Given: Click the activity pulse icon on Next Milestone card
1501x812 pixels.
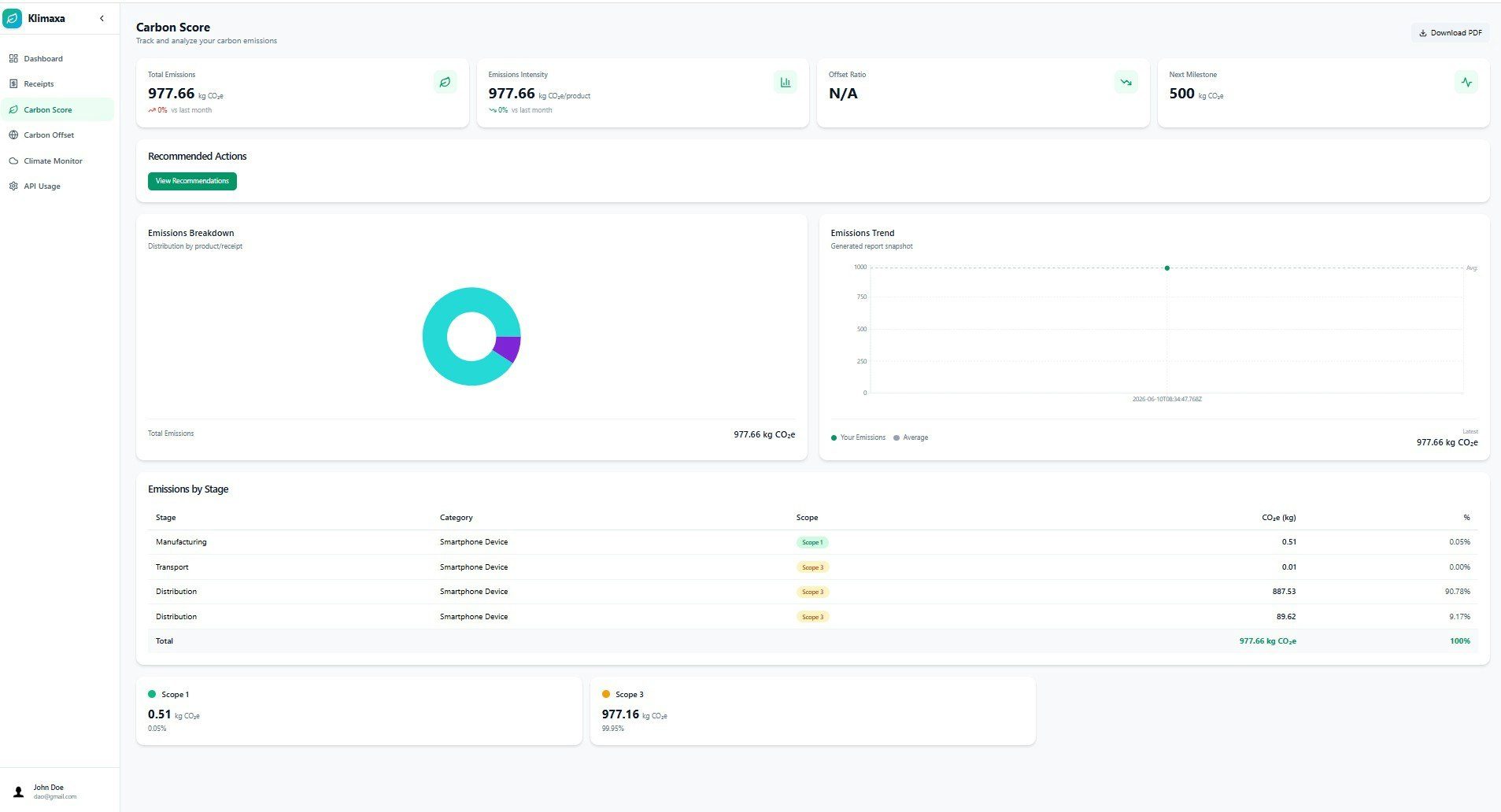Looking at the screenshot, I should 1466,82.
